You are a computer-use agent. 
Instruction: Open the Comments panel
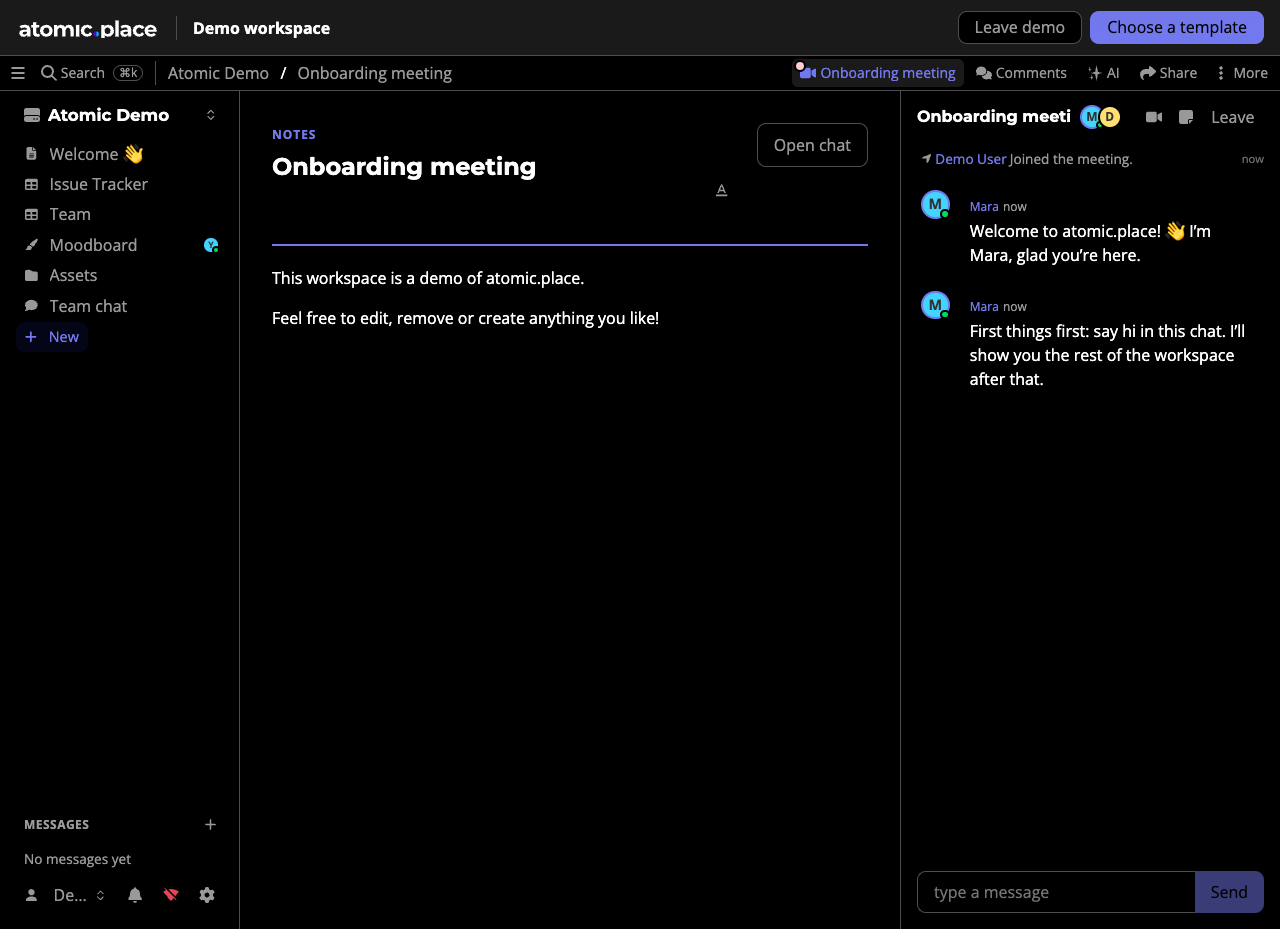tap(1021, 73)
